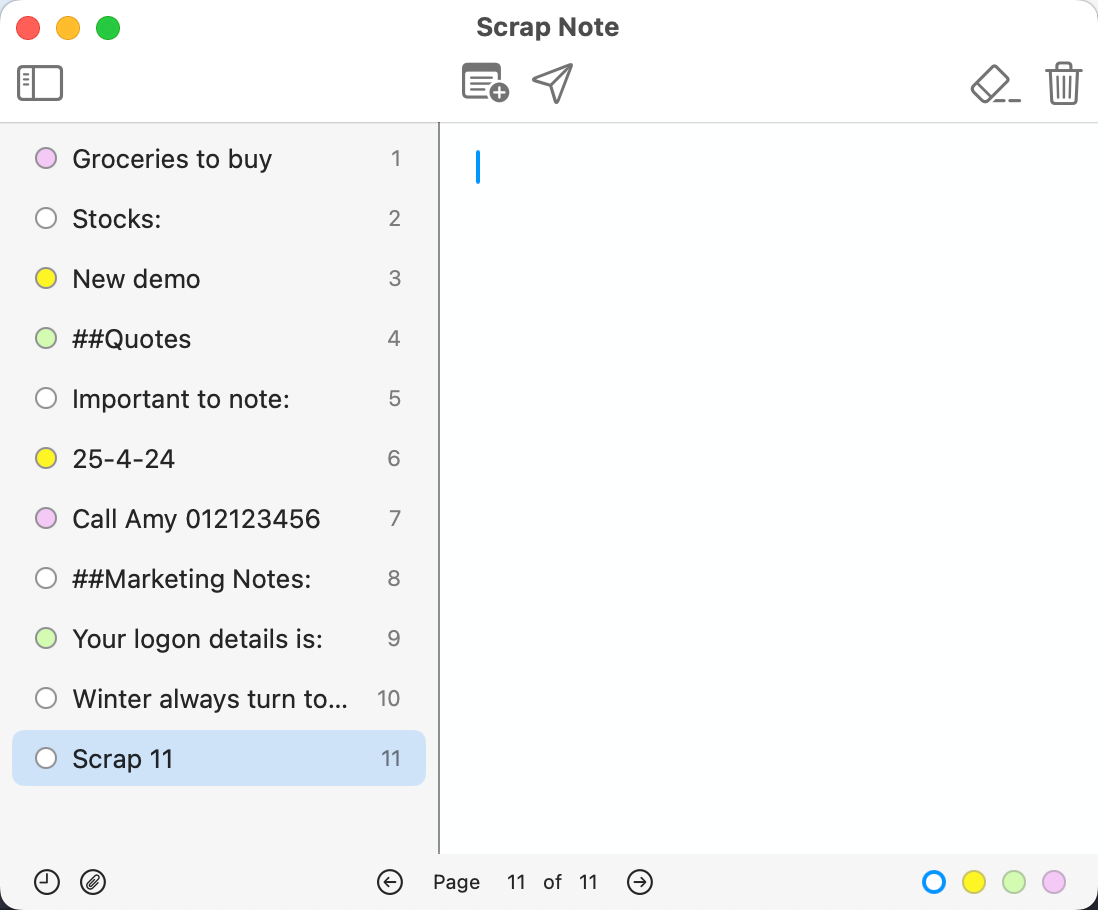This screenshot has width=1098, height=910.
Task: Click the current page number field
Action: [516, 882]
